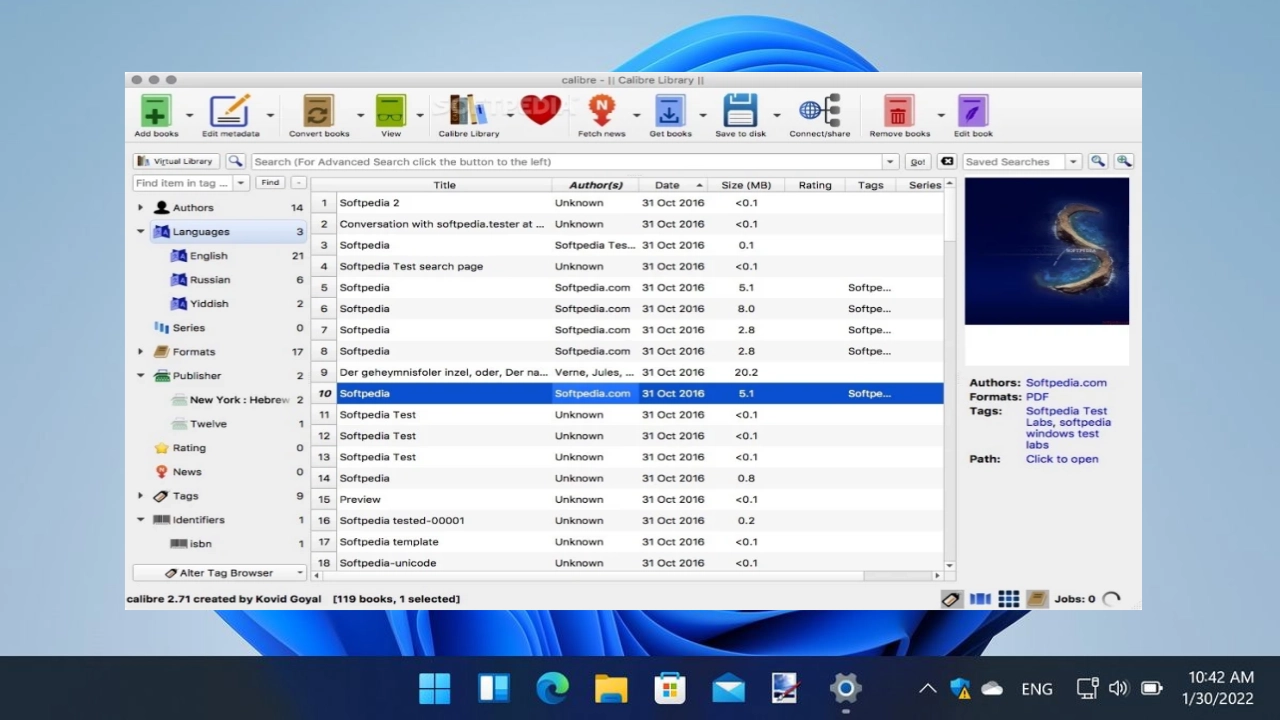Click the red heart Donate icon

click(x=541, y=110)
